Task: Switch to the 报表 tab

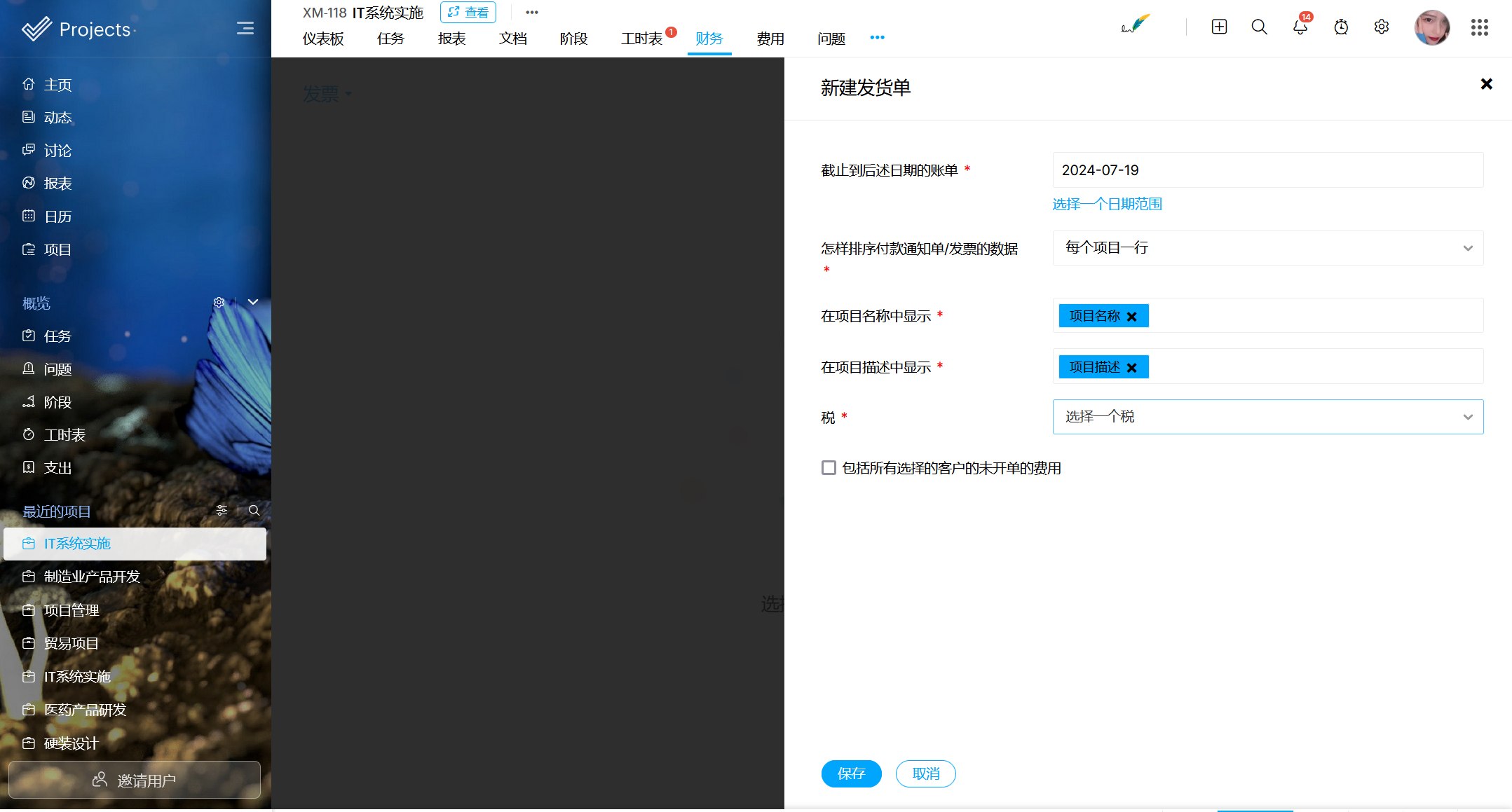Action: [451, 39]
